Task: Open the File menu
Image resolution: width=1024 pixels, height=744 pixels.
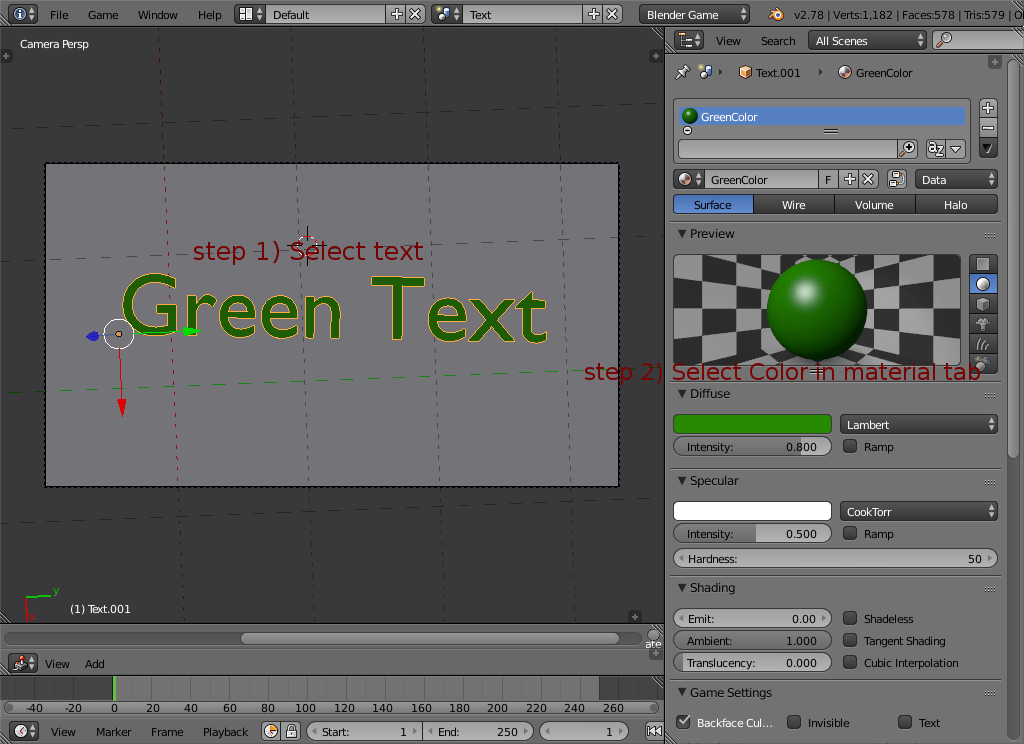Action: coord(59,14)
